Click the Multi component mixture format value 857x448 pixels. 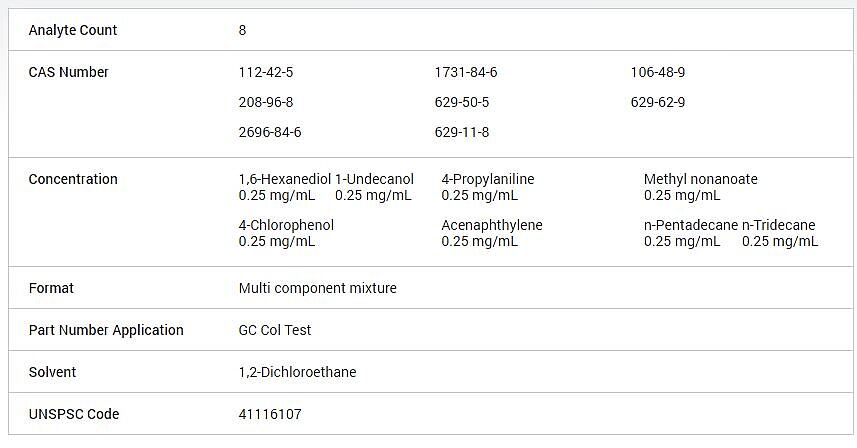click(x=318, y=288)
